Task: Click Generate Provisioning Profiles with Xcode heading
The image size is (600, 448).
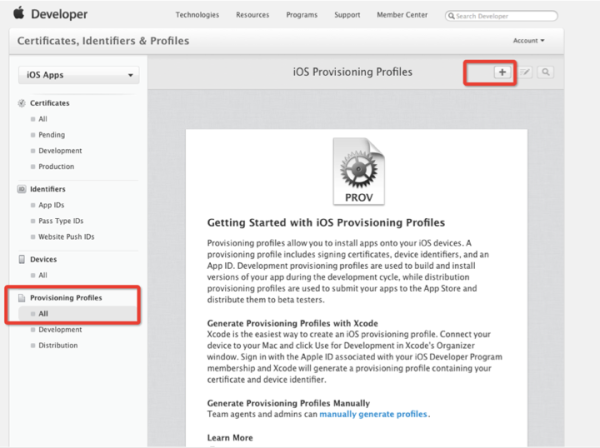Action: [x=293, y=323]
